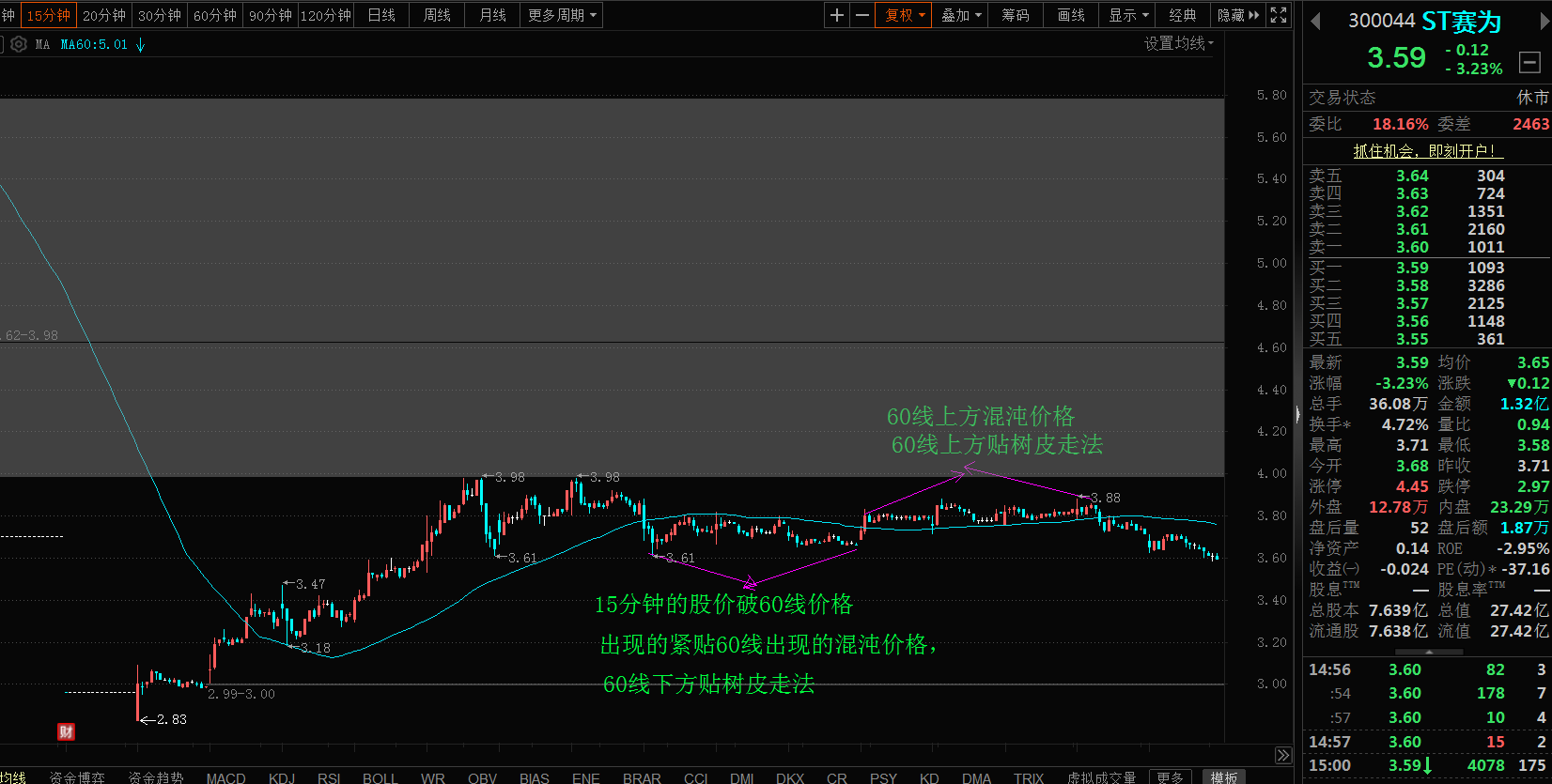Select the PSY indicator
This screenshot has height=784, width=1552.
[x=883, y=777]
